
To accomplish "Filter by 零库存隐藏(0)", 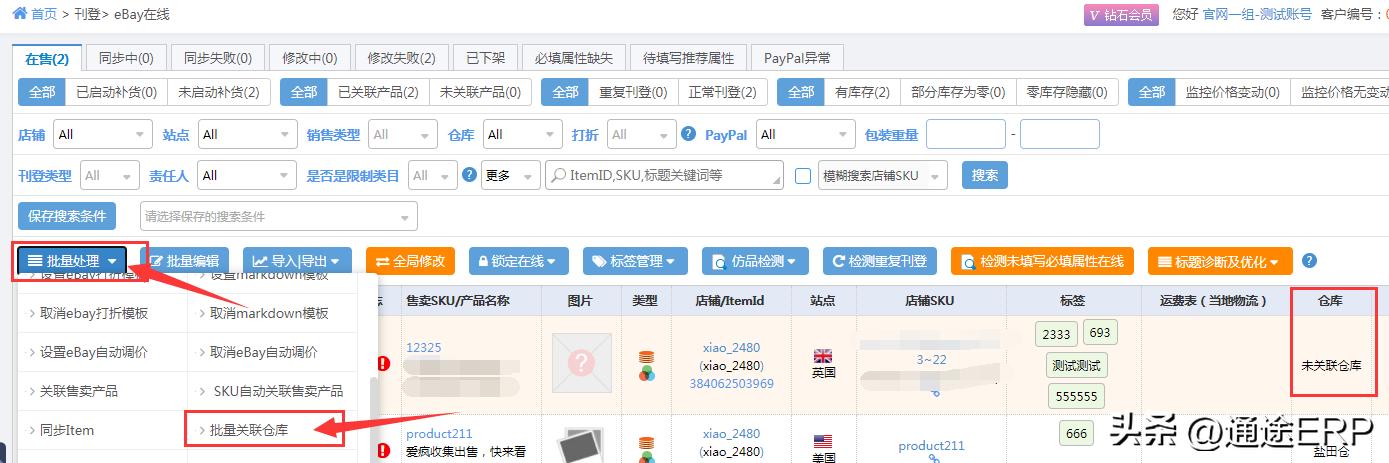I will point(1067,92).
